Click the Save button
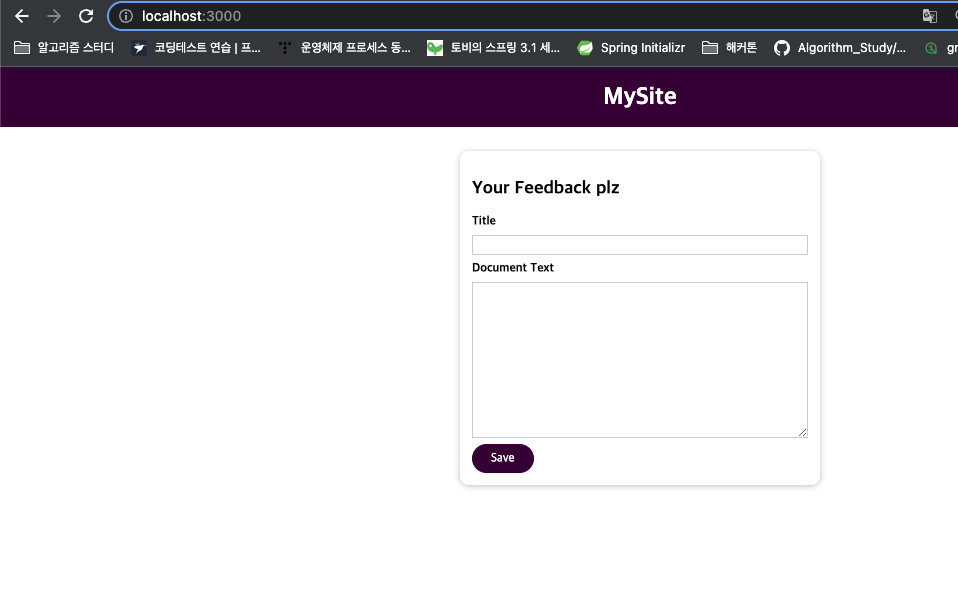The image size is (958, 605). point(503,458)
